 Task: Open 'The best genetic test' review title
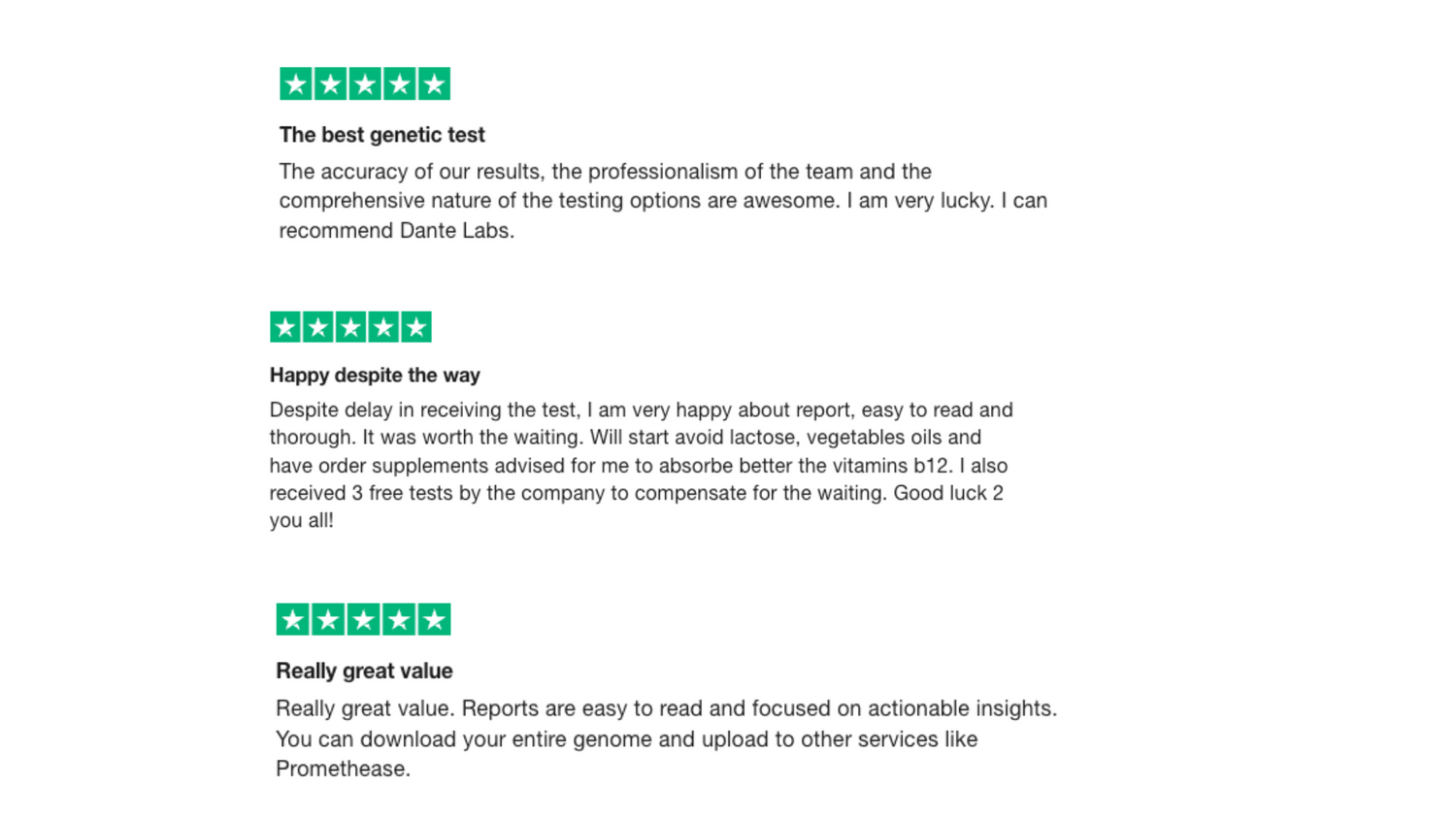pos(382,135)
